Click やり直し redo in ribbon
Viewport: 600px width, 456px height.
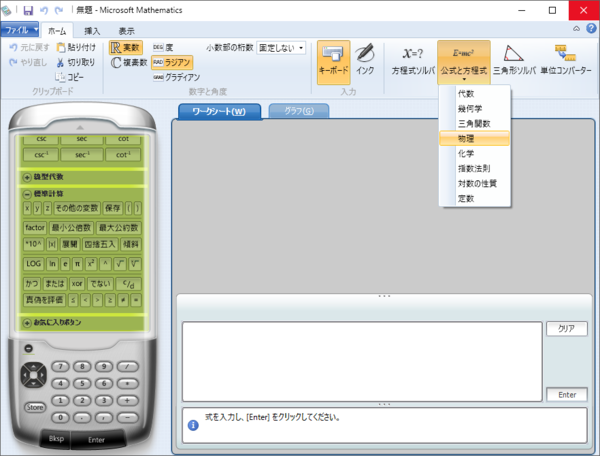(x=28, y=62)
